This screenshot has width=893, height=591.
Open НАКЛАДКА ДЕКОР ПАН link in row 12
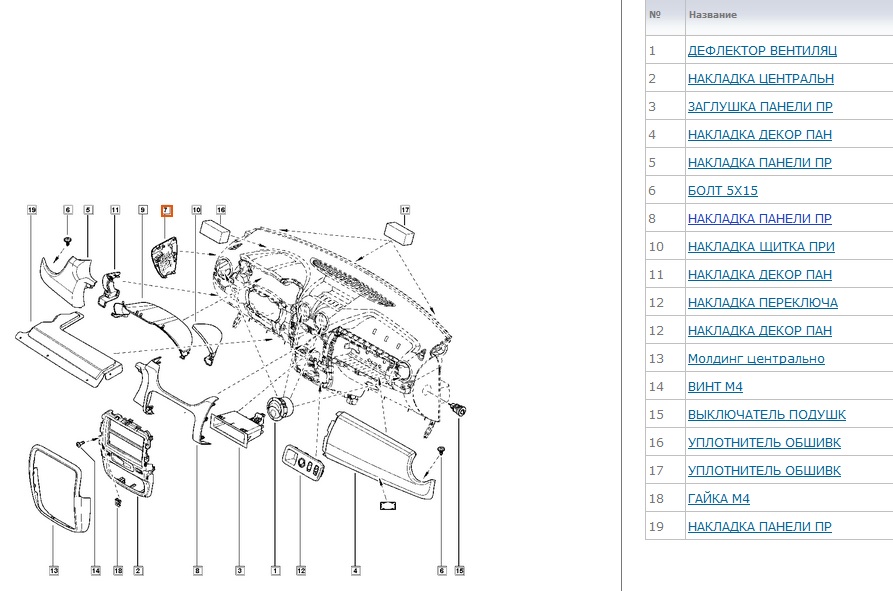click(760, 330)
